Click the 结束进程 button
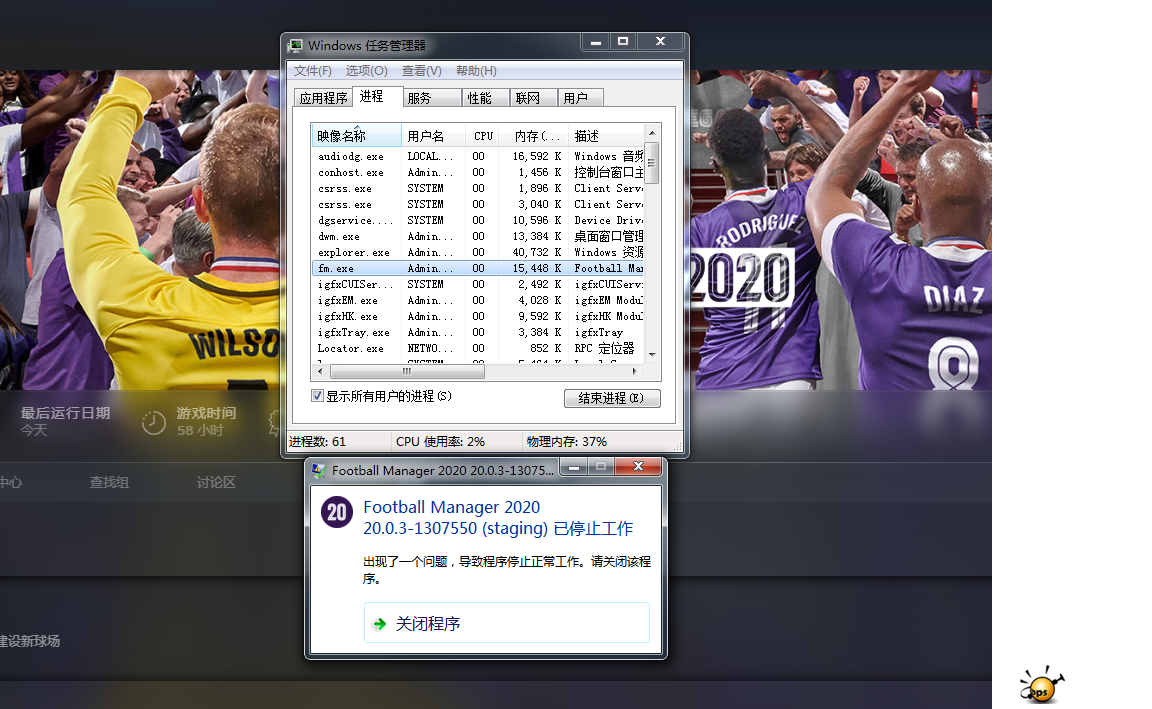Viewport: 1152px width, 709px height. pyautogui.click(x=612, y=398)
